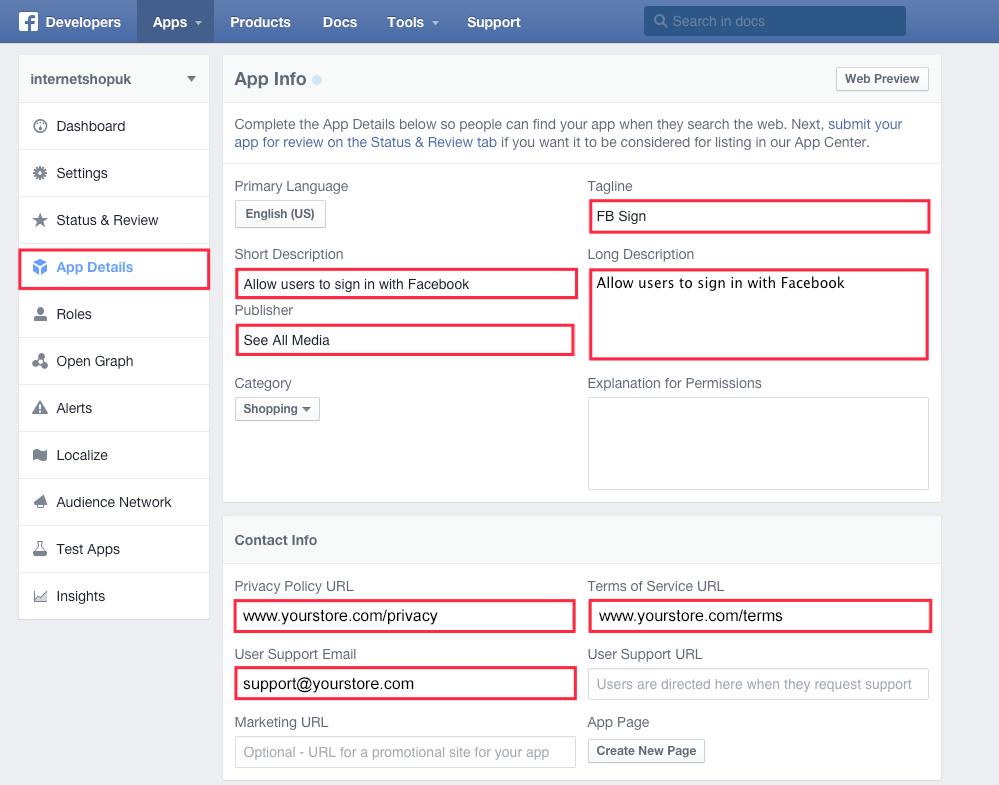The width and height of the screenshot is (999, 785).
Task: Open the Tools dropdown menu
Action: (413, 22)
